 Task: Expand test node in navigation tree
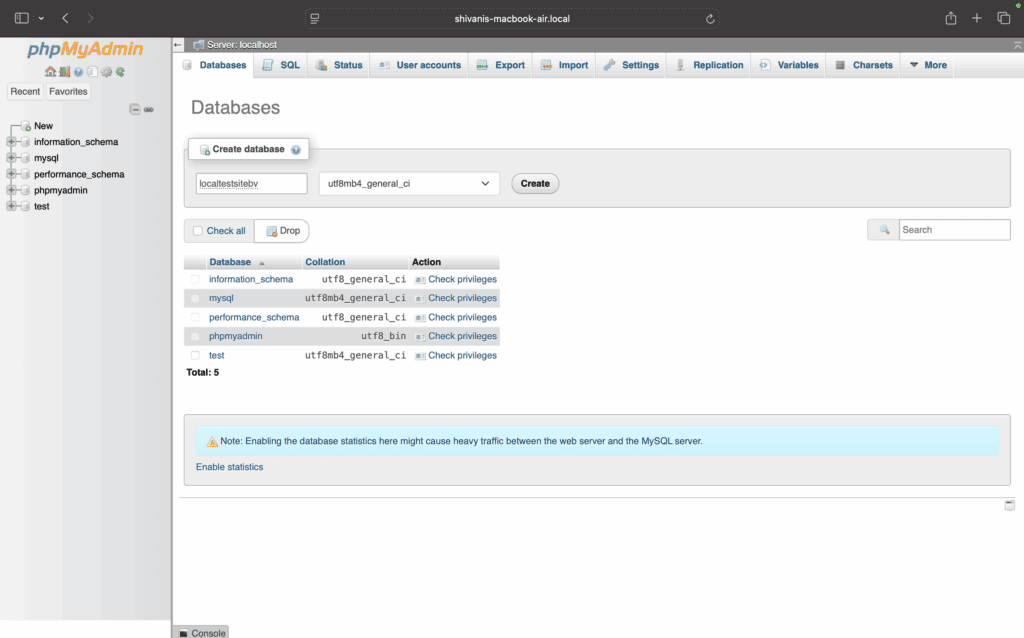coord(11,206)
